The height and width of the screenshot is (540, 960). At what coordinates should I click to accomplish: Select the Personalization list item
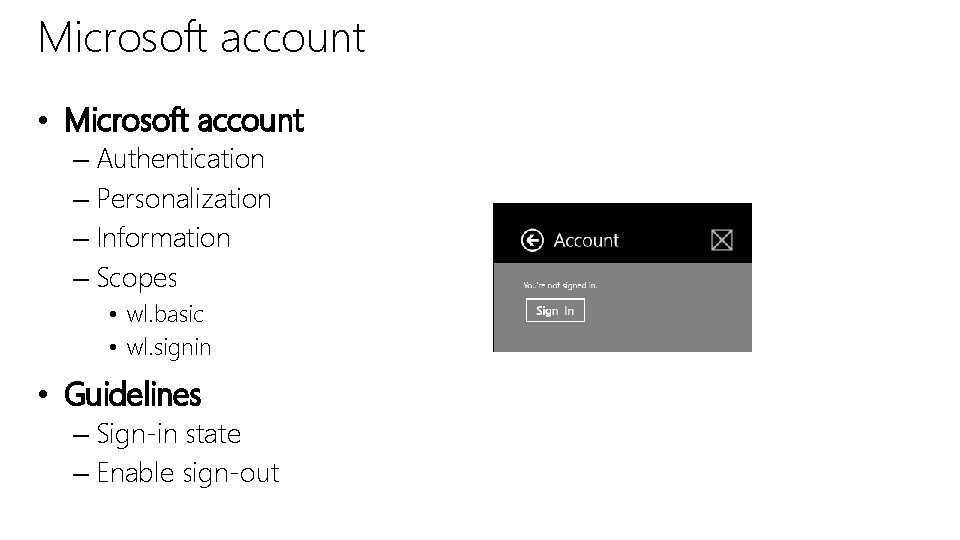tap(184, 199)
